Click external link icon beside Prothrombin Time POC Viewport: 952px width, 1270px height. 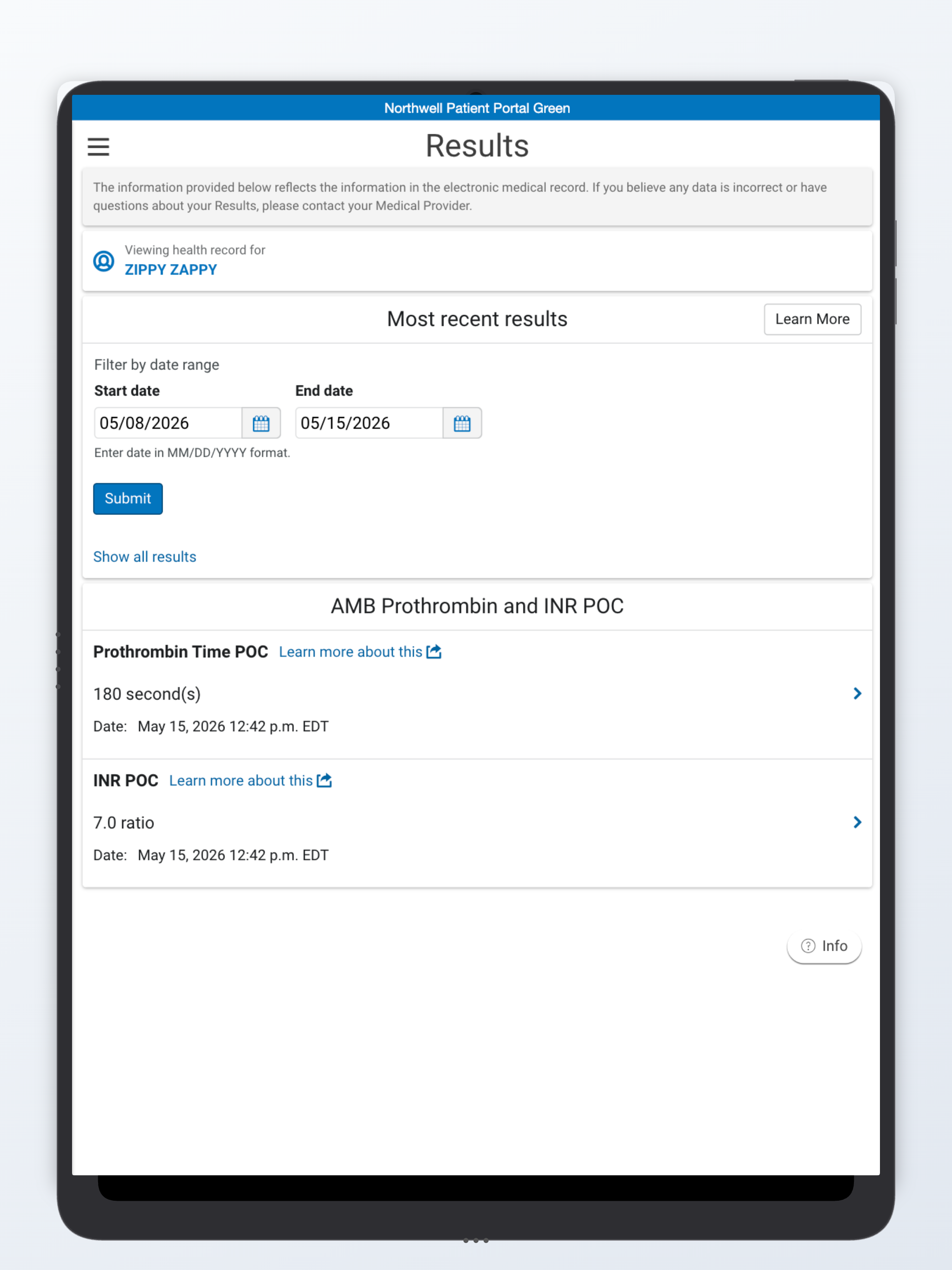pos(434,652)
